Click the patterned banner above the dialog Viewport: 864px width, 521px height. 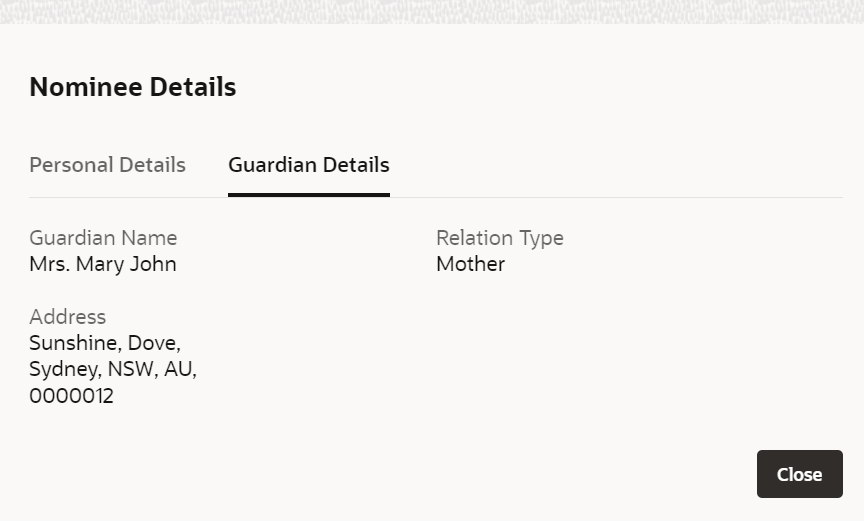(432, 11)
